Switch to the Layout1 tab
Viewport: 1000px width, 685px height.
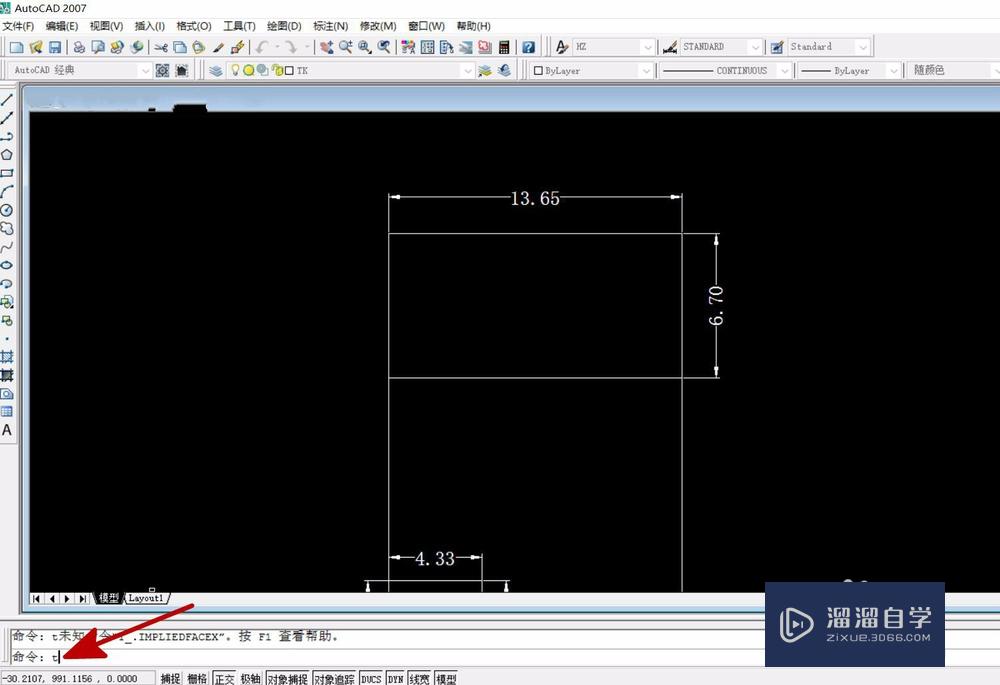click(146, 598)
